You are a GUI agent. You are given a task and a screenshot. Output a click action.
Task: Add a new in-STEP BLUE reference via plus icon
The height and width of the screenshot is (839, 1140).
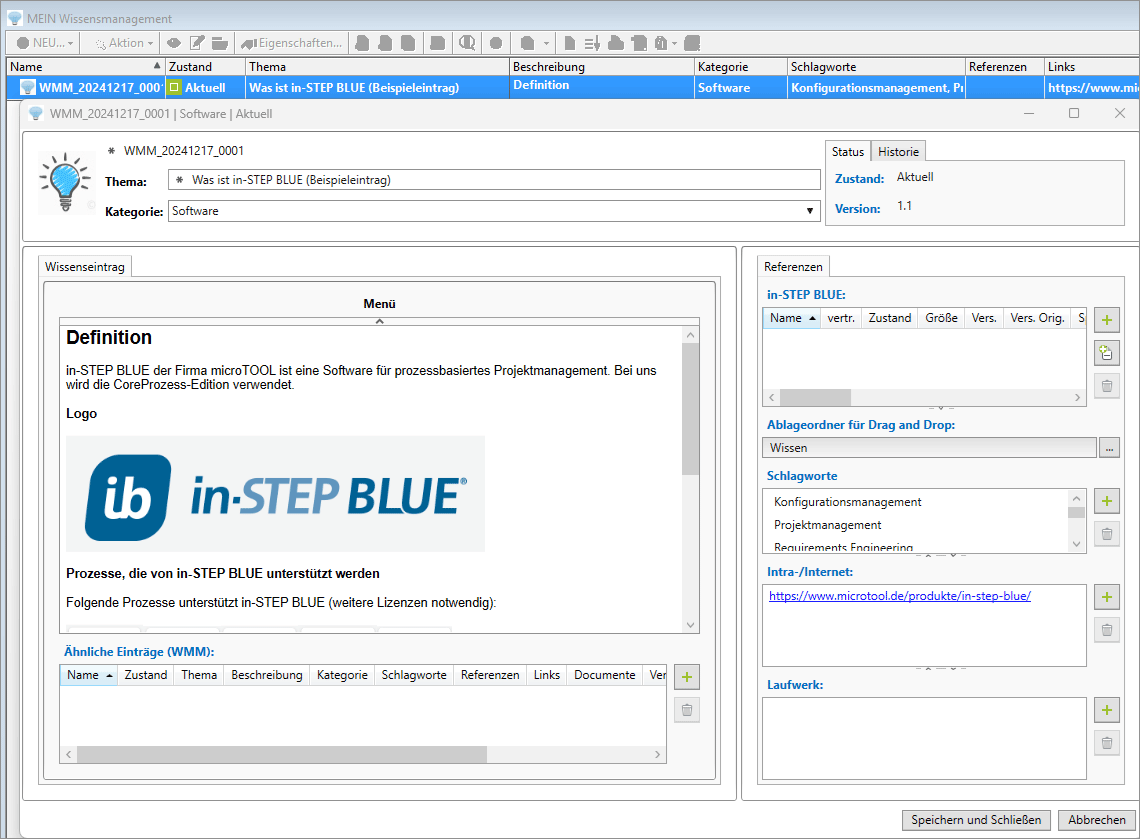click(1106, 319)
